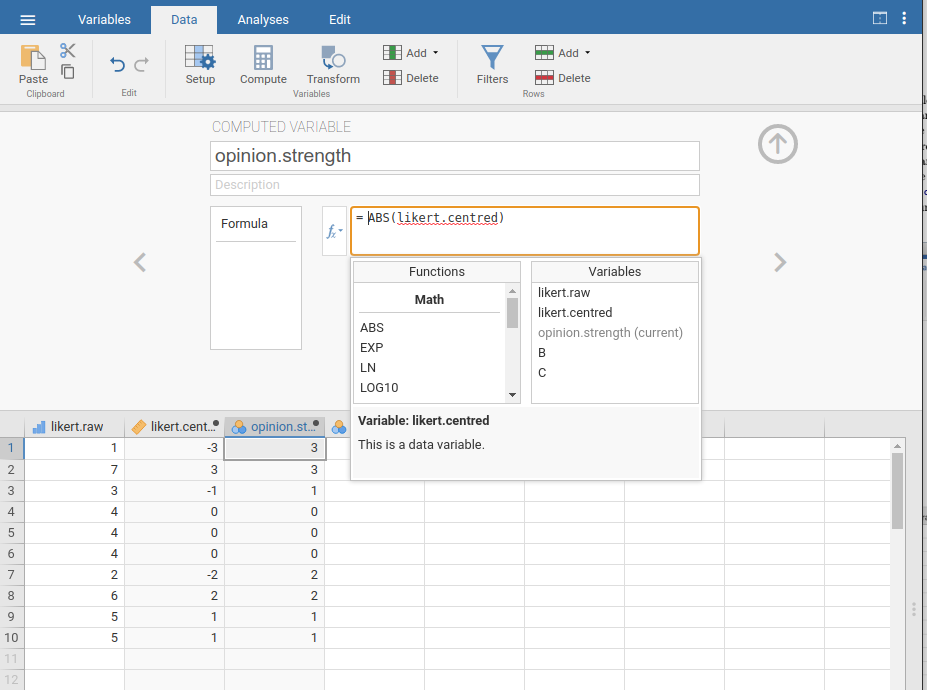Image resolution: width=927 pixels, height=690 pixels.
Task: Select the EXP function
Action: pyautogui.click(x=371, y=348)
